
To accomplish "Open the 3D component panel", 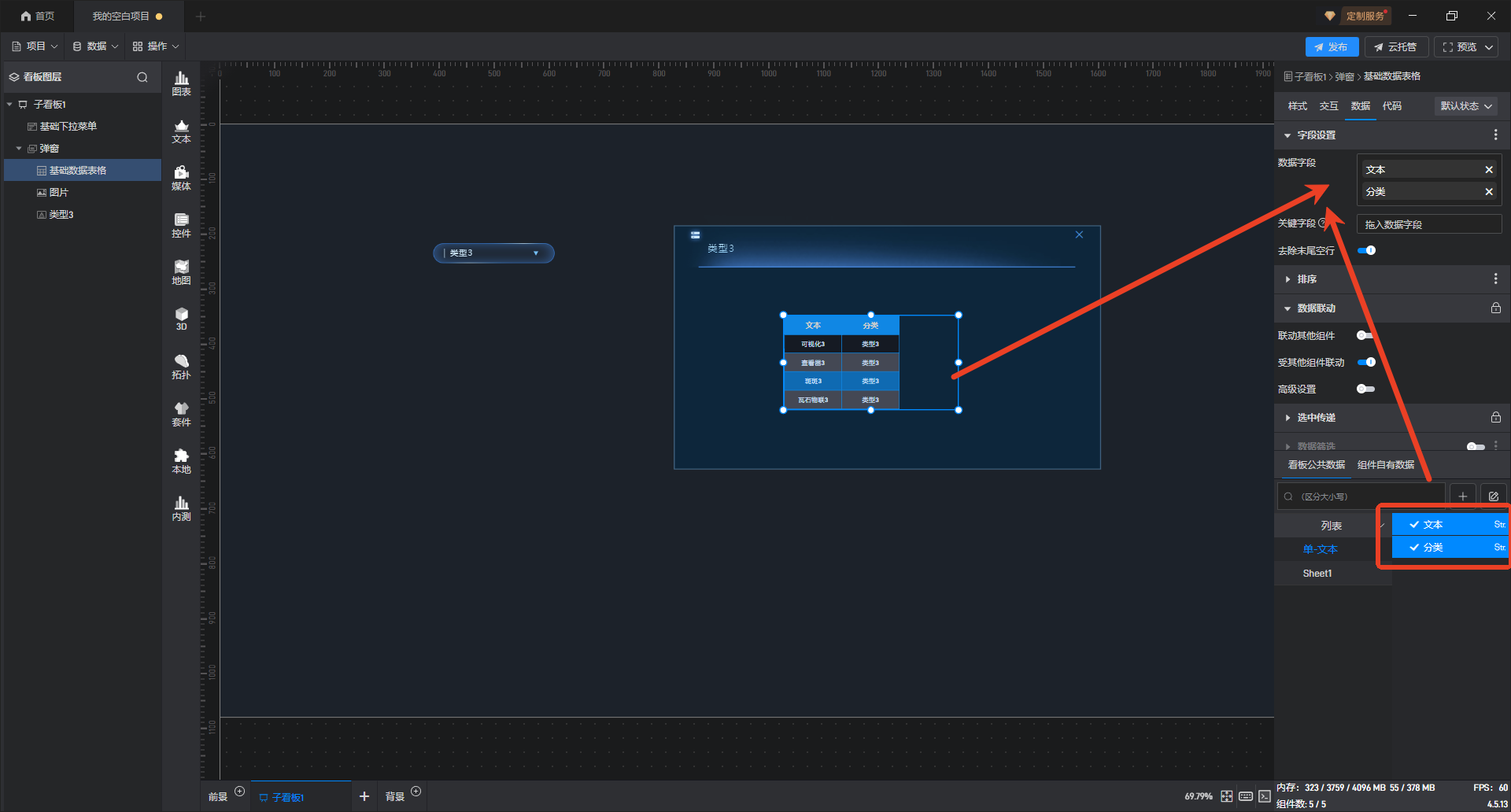I will click(181, 319).
